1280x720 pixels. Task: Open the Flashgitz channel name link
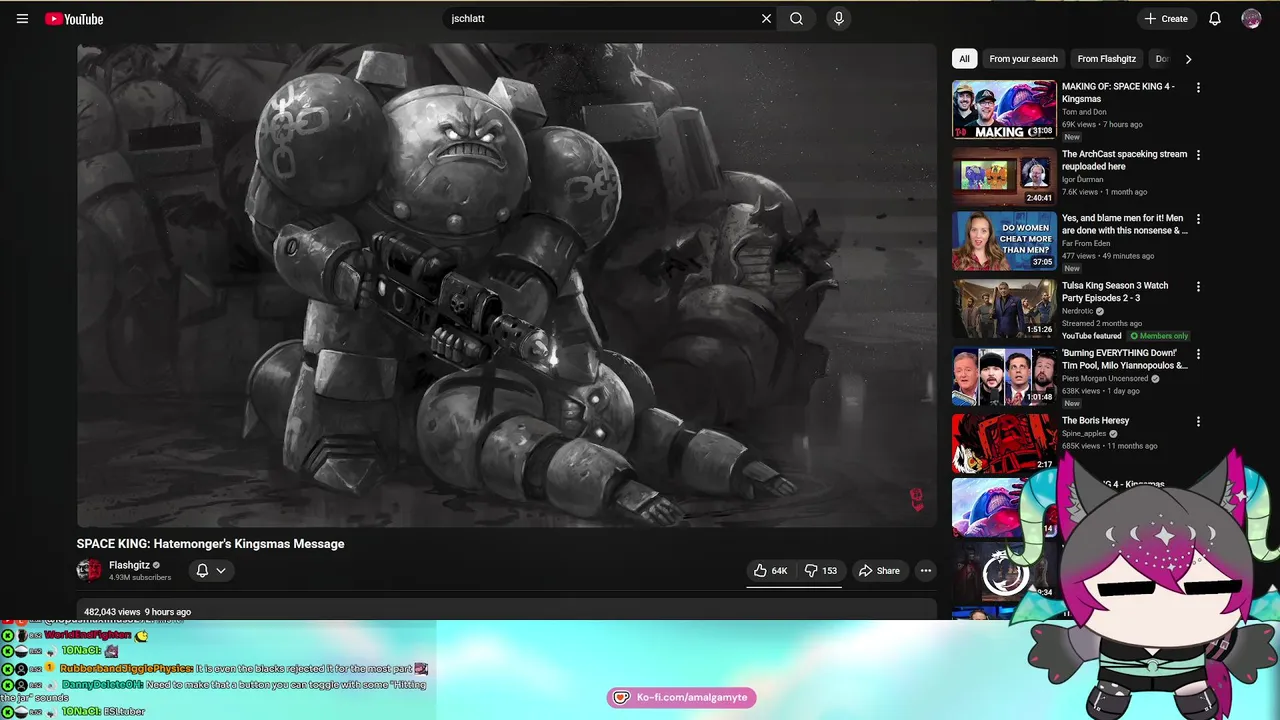[x=129, y=565]
